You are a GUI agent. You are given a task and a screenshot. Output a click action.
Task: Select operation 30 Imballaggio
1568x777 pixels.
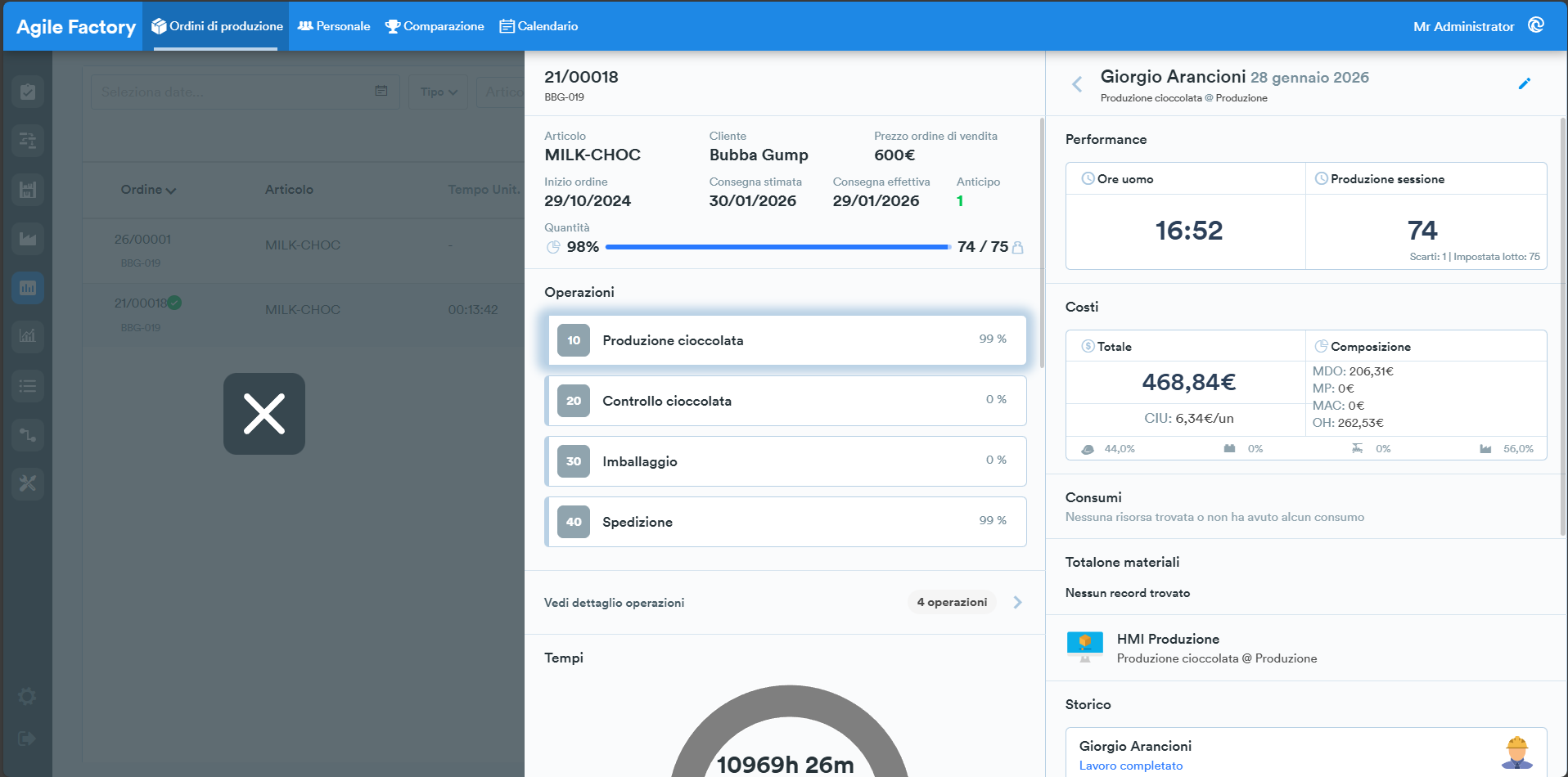pos(786,461)
